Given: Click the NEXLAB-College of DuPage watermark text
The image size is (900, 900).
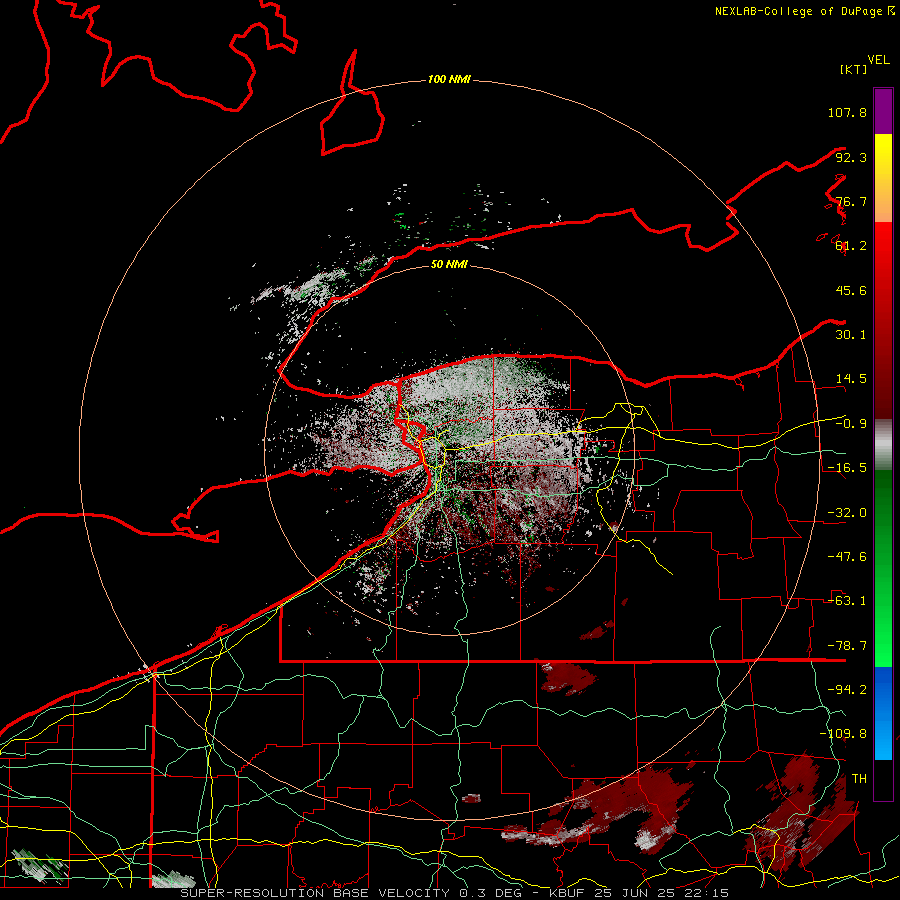Looking at the screenshot, I should tap(804, 11).
